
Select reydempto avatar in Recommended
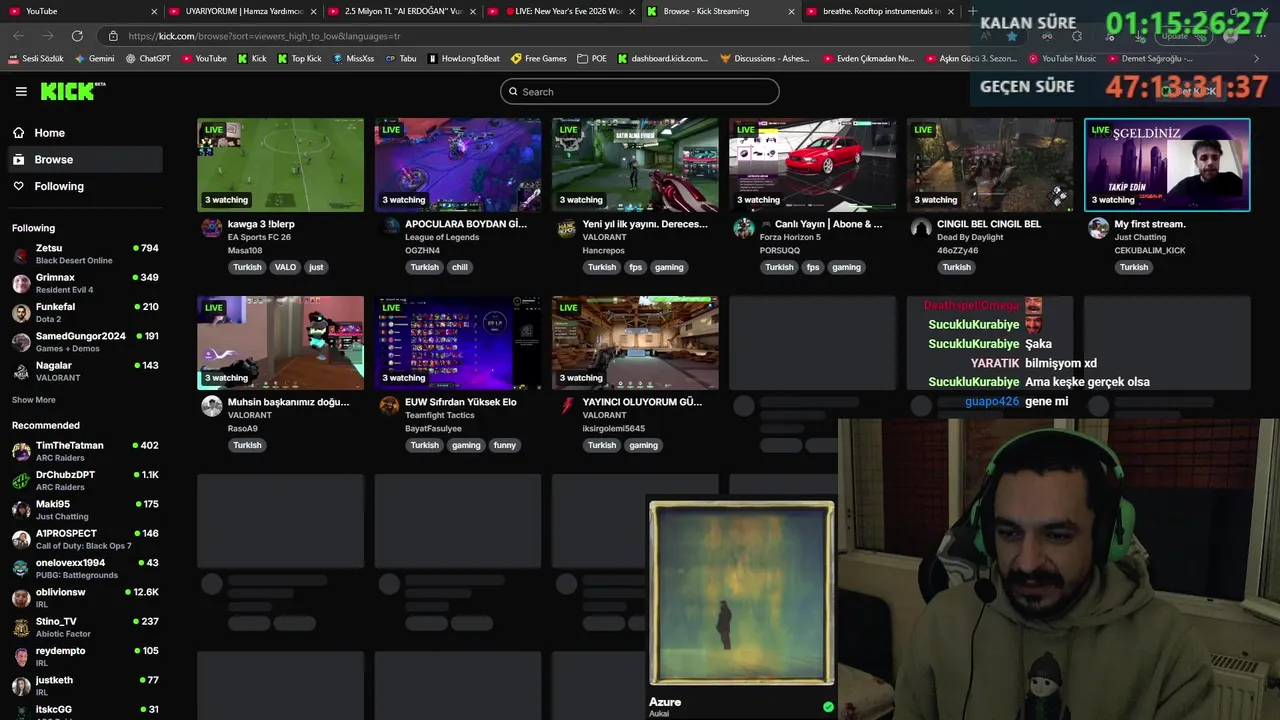click(21, 657)
